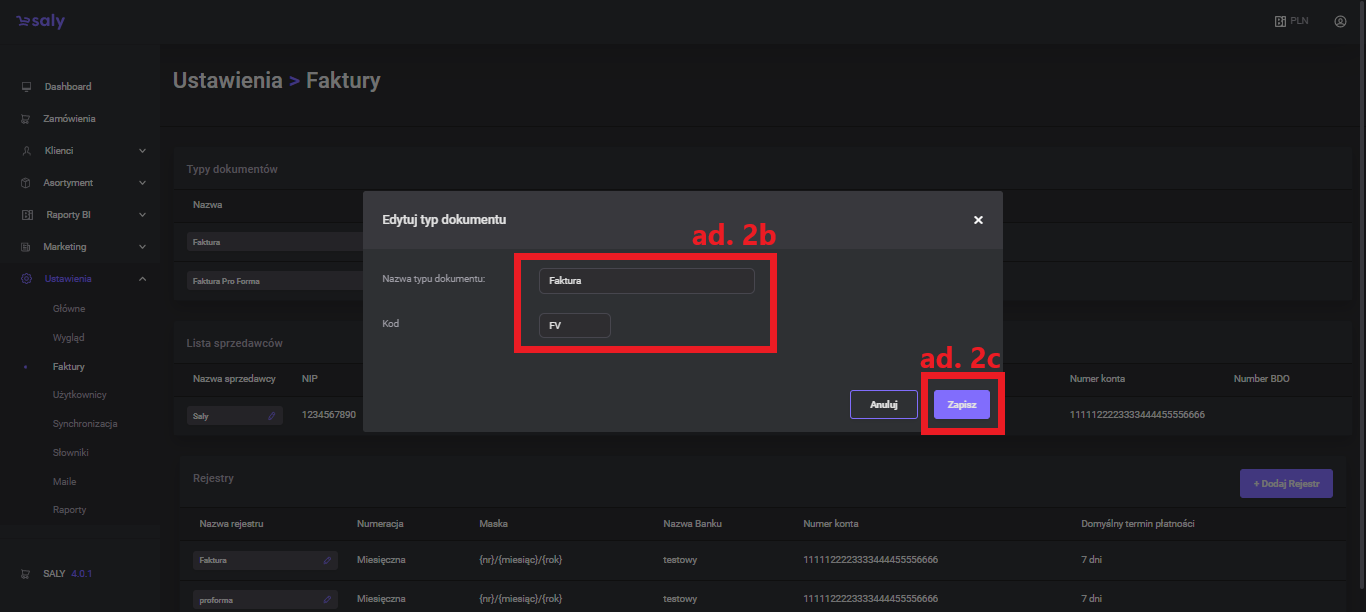Go to Synchronizacja settings
Viewport: 1366px width, 612px height.
click(x=85, y=424)
